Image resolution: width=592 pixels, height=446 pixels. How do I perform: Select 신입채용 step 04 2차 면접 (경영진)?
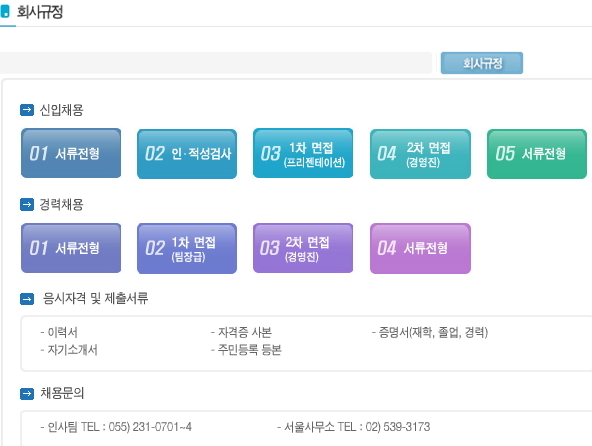click(420, 154)
